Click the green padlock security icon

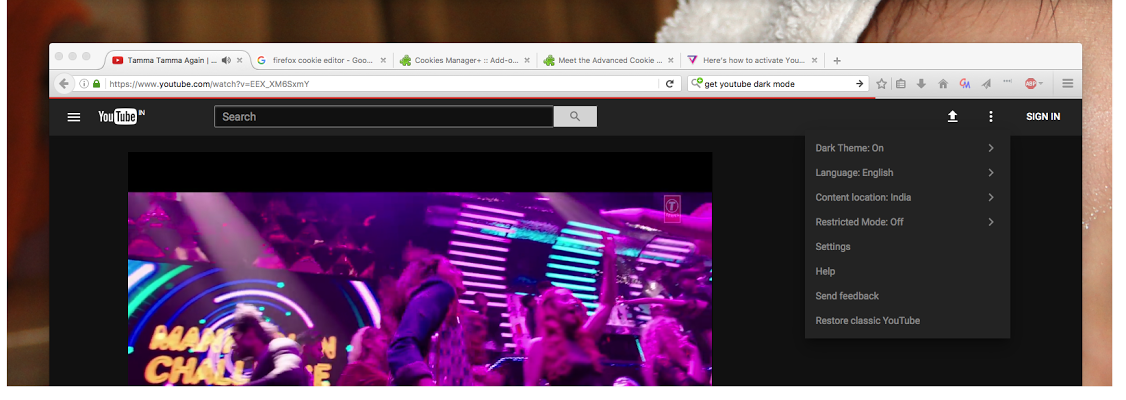tap(97, 84)
